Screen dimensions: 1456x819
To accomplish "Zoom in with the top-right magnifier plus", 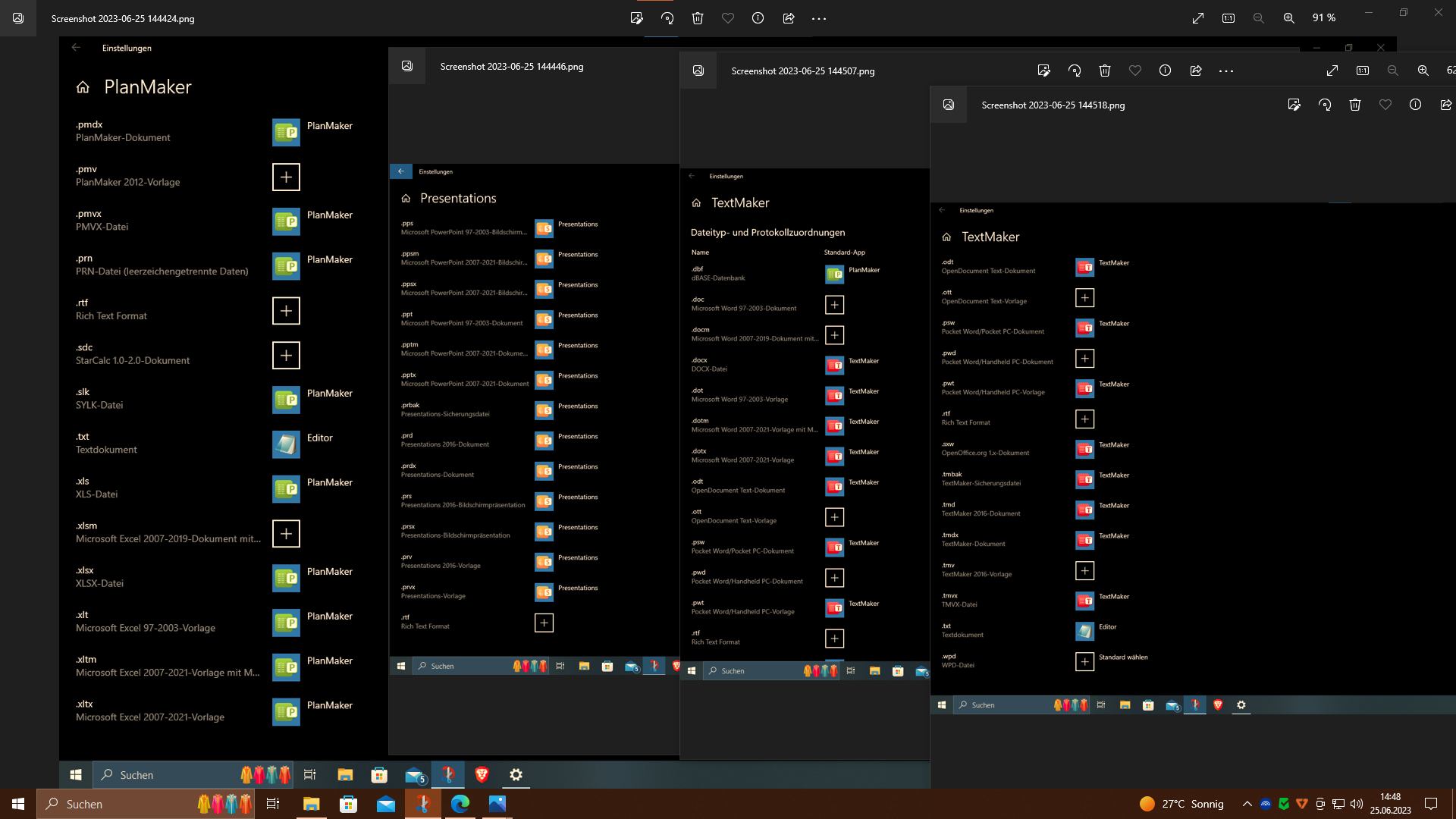I will pyautogui.click(x=1288, y=18).
